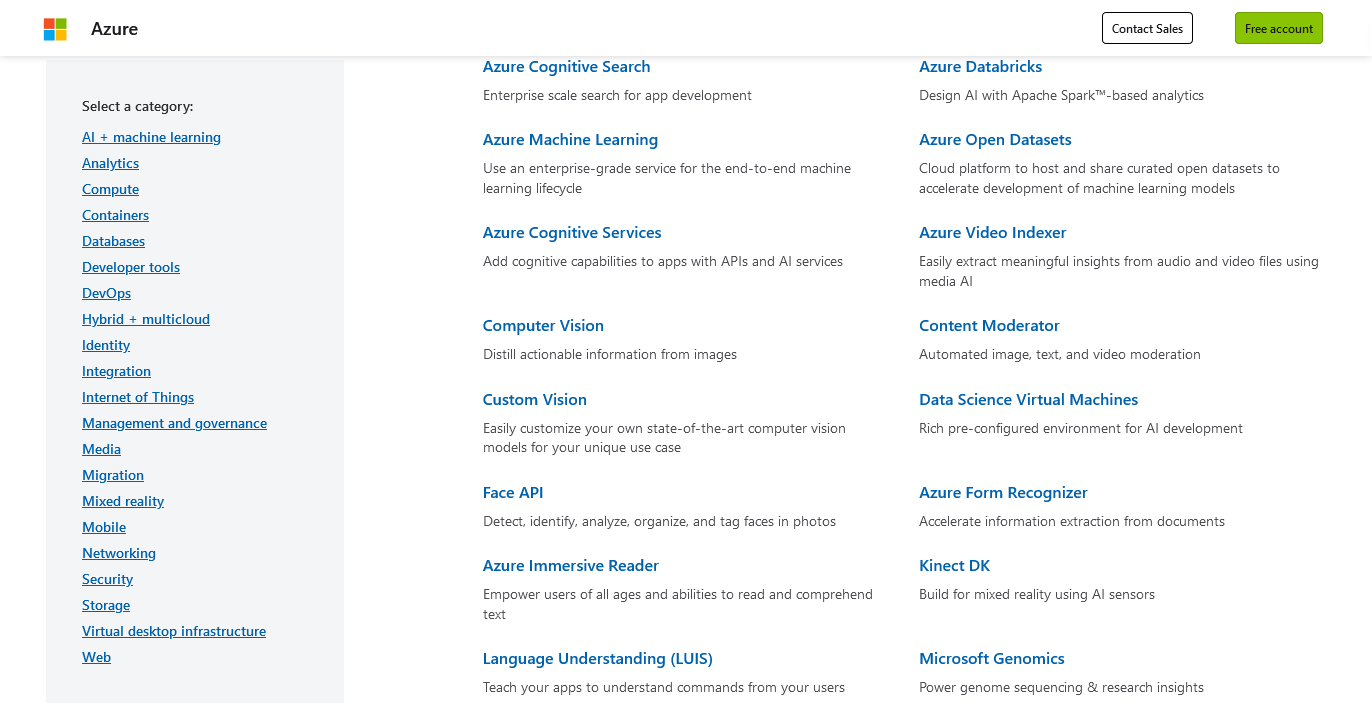Open the Management and governance category

pyautogui.click(x=174, y=423)
